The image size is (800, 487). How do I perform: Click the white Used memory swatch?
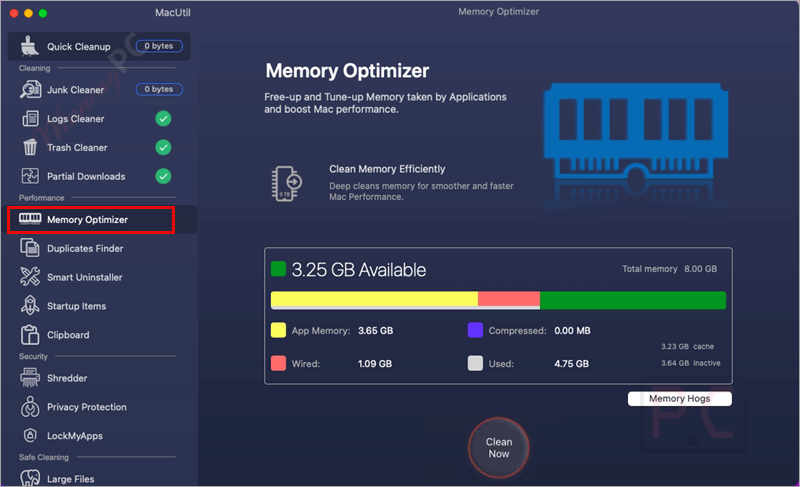click(475, 363)
